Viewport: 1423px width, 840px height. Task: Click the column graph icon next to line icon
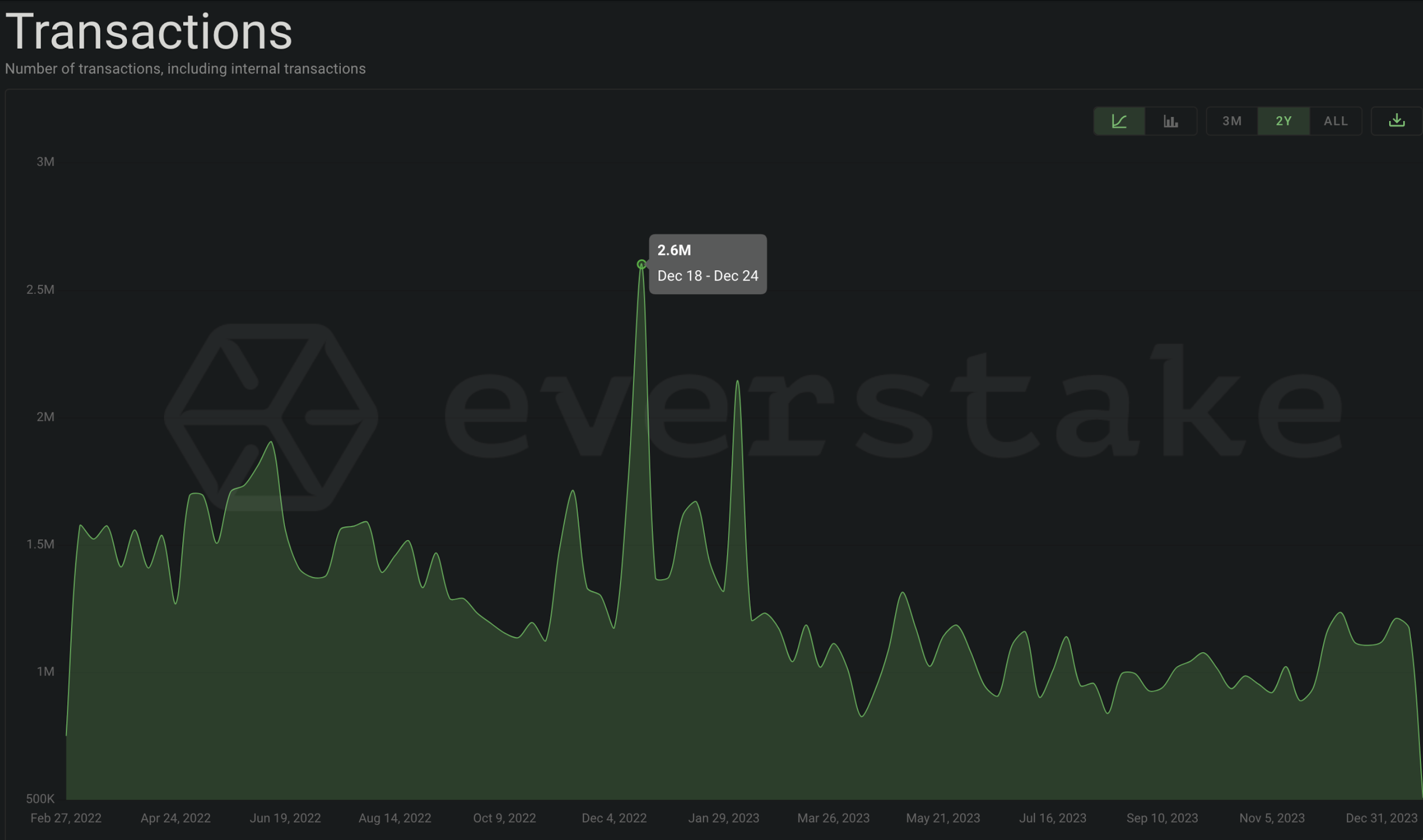1171,121
